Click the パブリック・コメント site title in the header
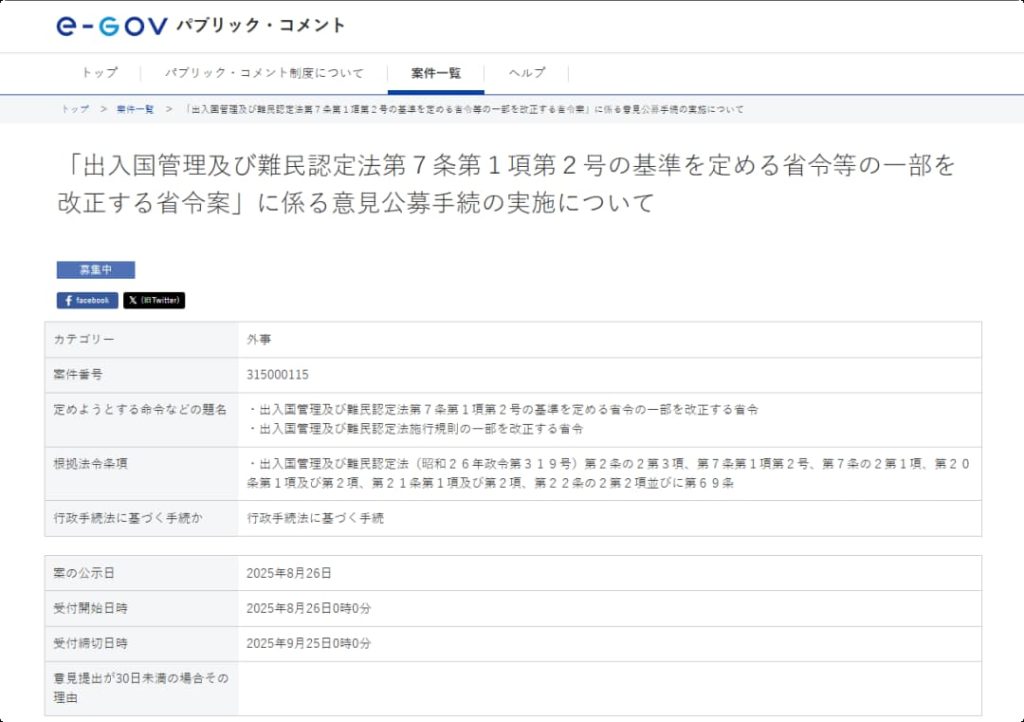The height and width of the screenshot is (722, 1024). [261, 26]
